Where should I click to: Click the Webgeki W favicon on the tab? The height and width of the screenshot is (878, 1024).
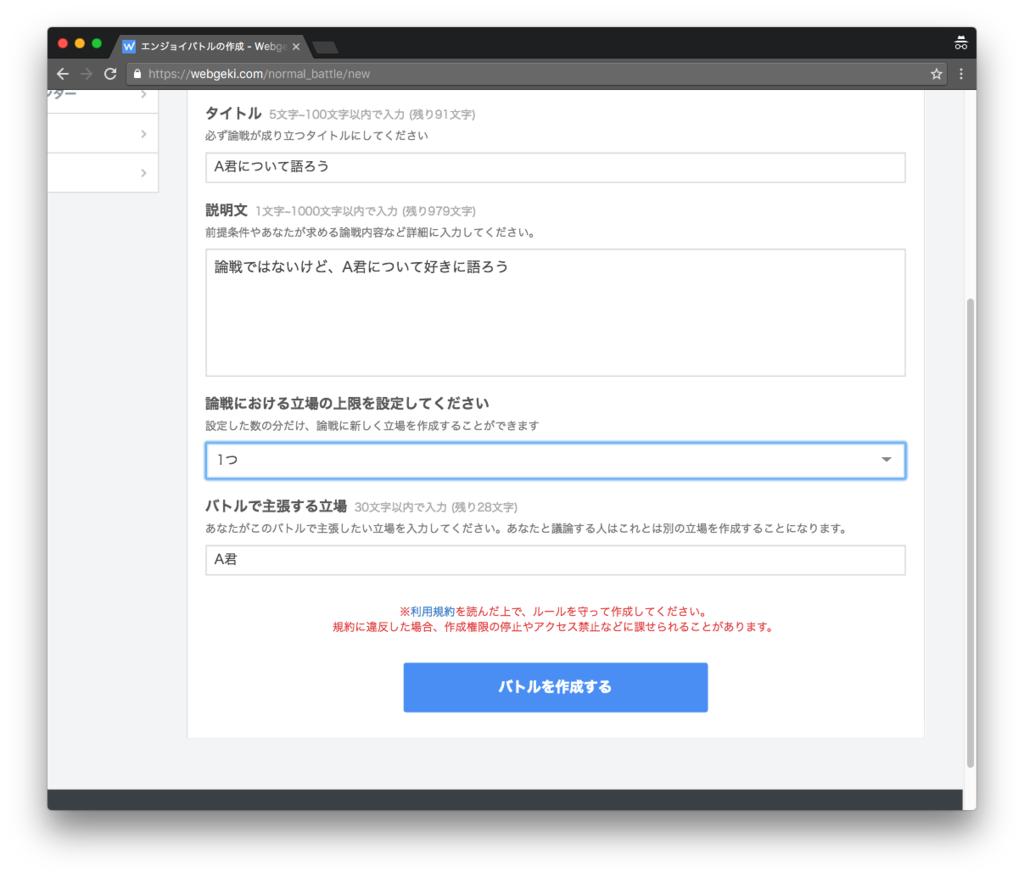[x=127, y=45]
